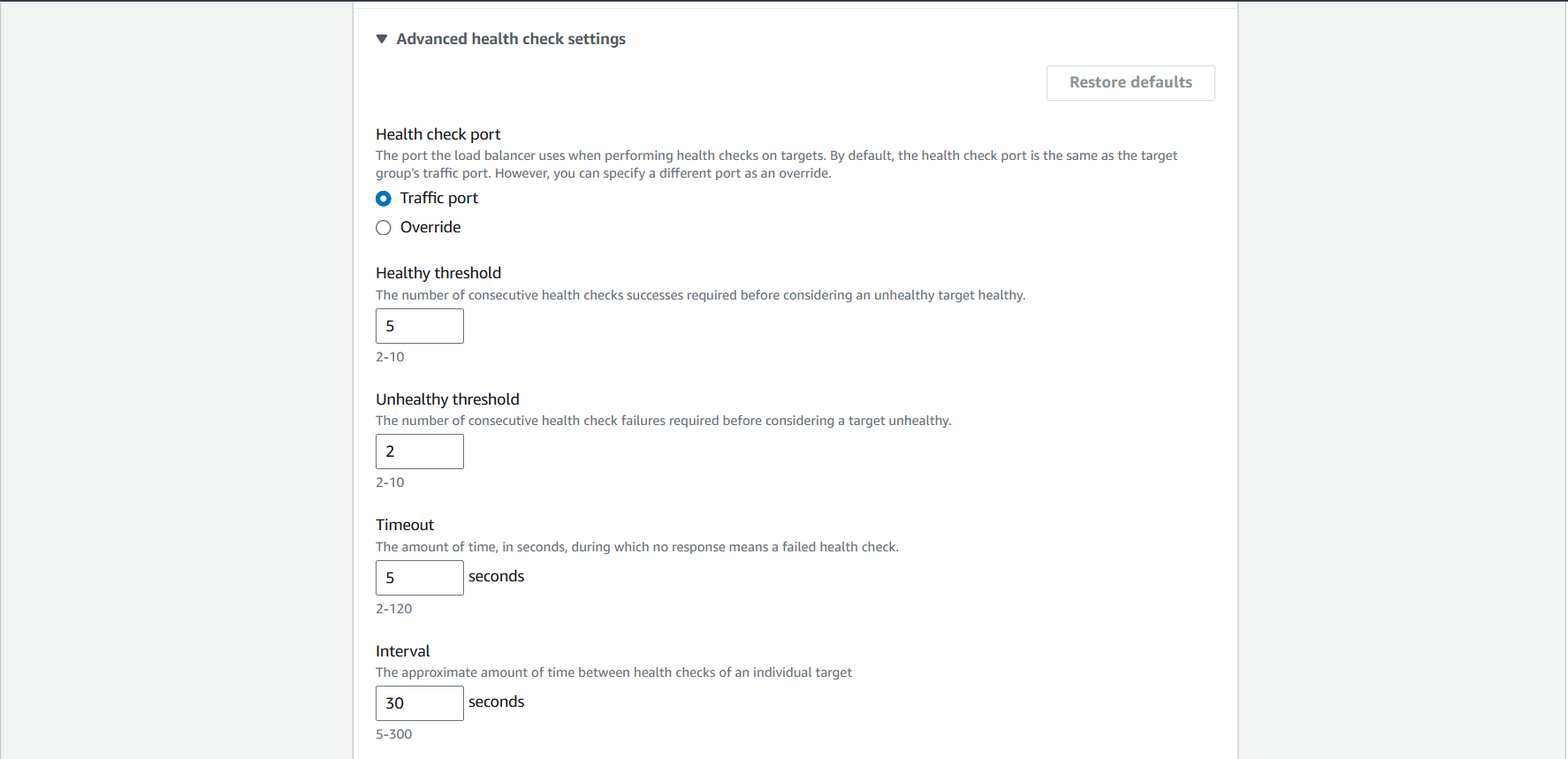Focus the Unhealthy threshold input field
The width and height of the screenshot is (1568, 759).
pos(420,452)
